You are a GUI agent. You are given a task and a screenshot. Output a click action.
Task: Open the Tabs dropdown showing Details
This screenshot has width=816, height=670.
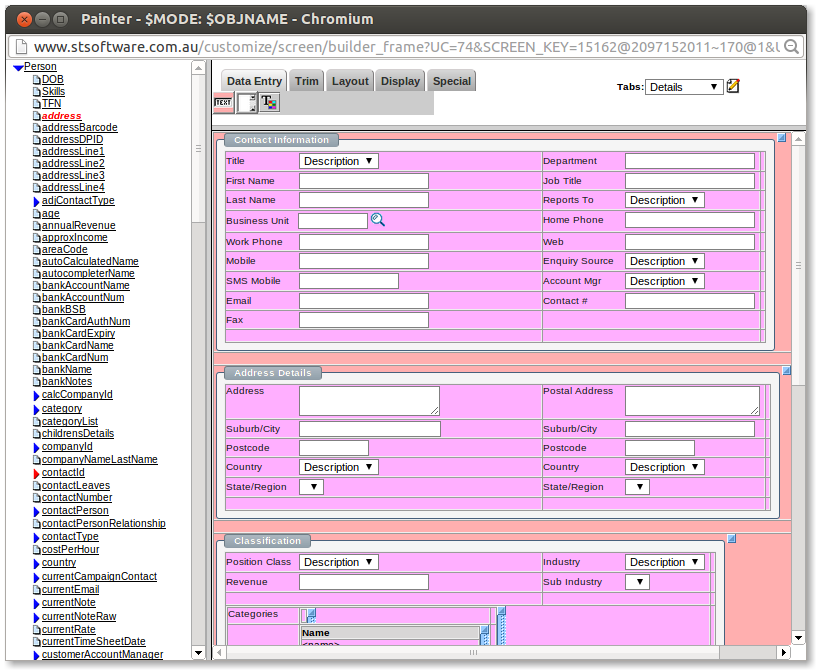click(x=684, y=87)
